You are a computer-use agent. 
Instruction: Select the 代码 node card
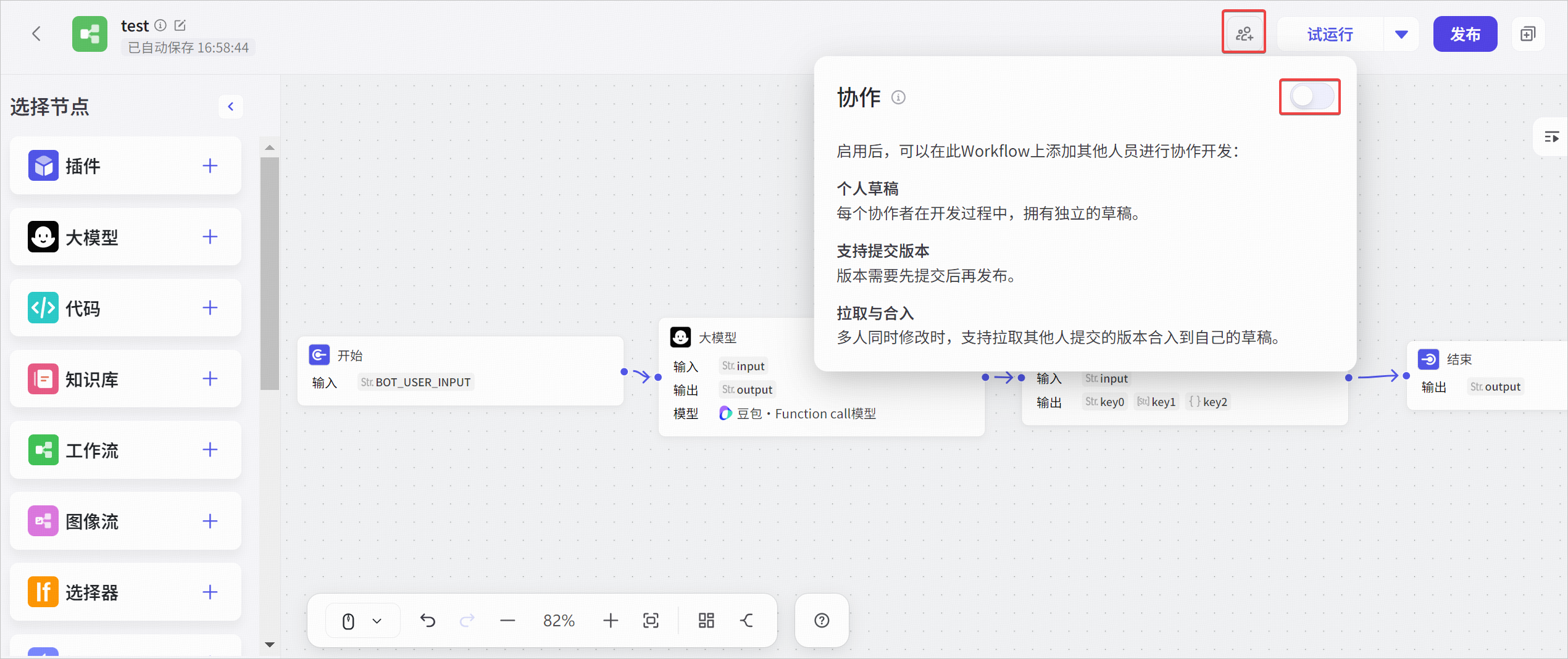point(125,307)
